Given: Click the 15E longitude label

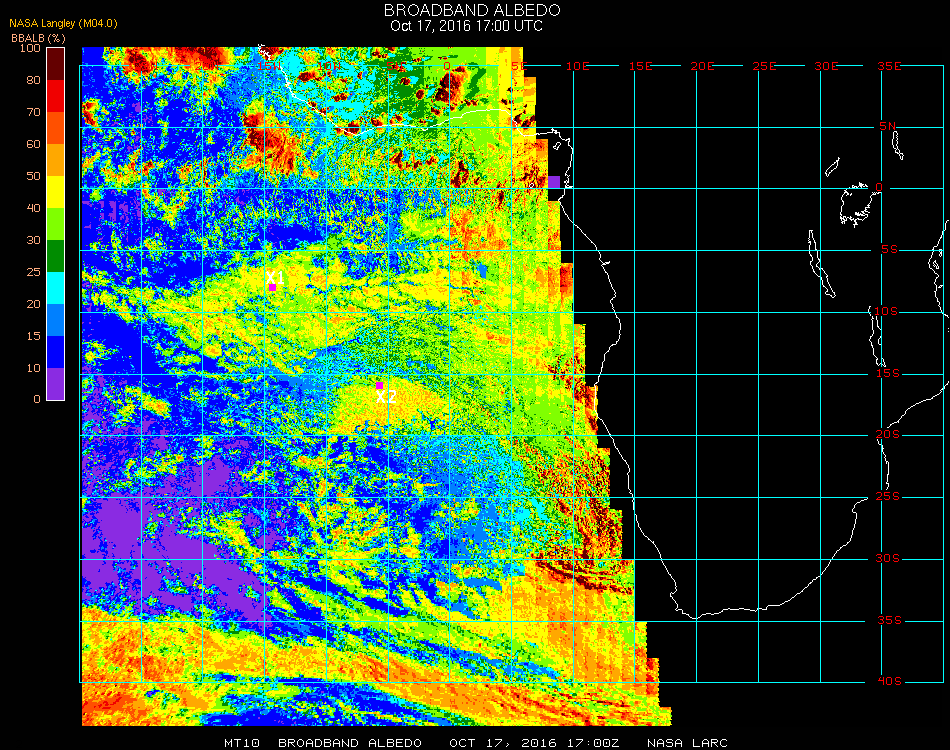Looking at the screenshot, I should (640, 66).
